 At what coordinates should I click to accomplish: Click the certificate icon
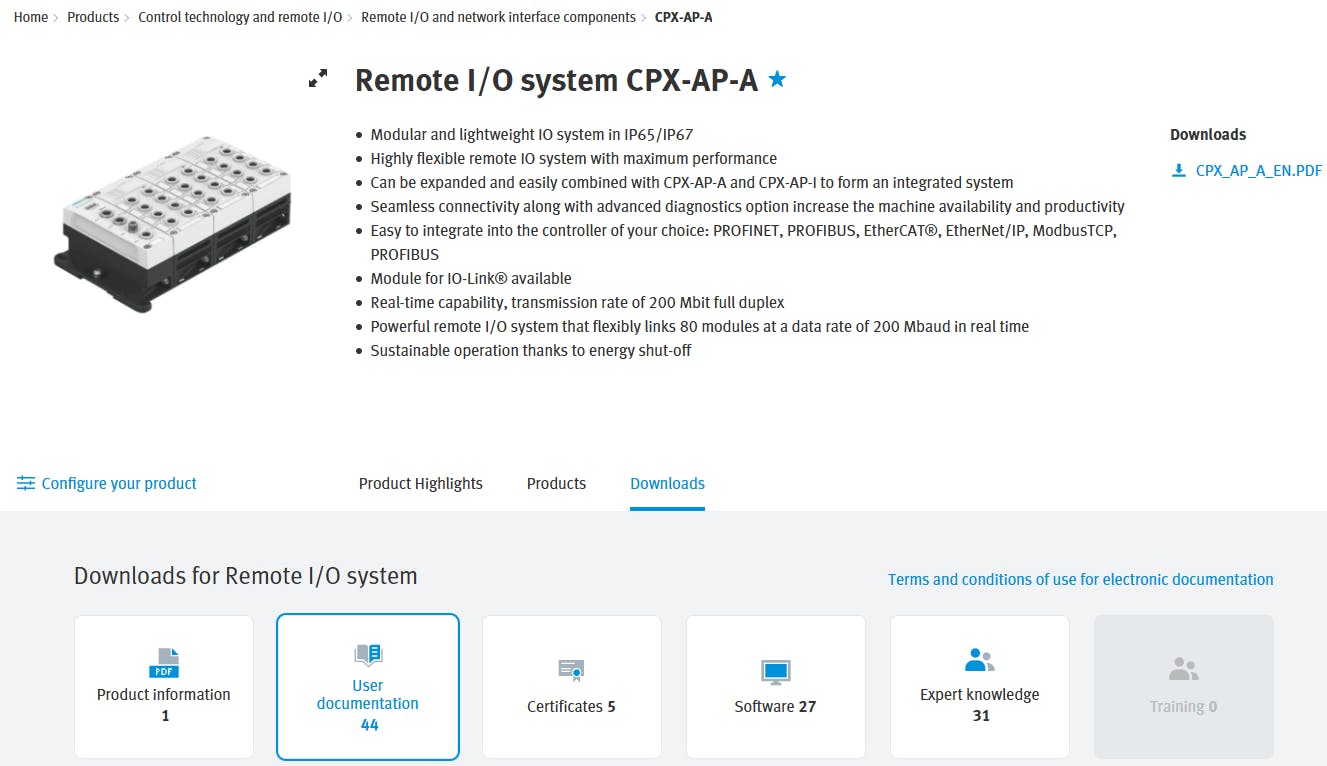tap(571, 670)
